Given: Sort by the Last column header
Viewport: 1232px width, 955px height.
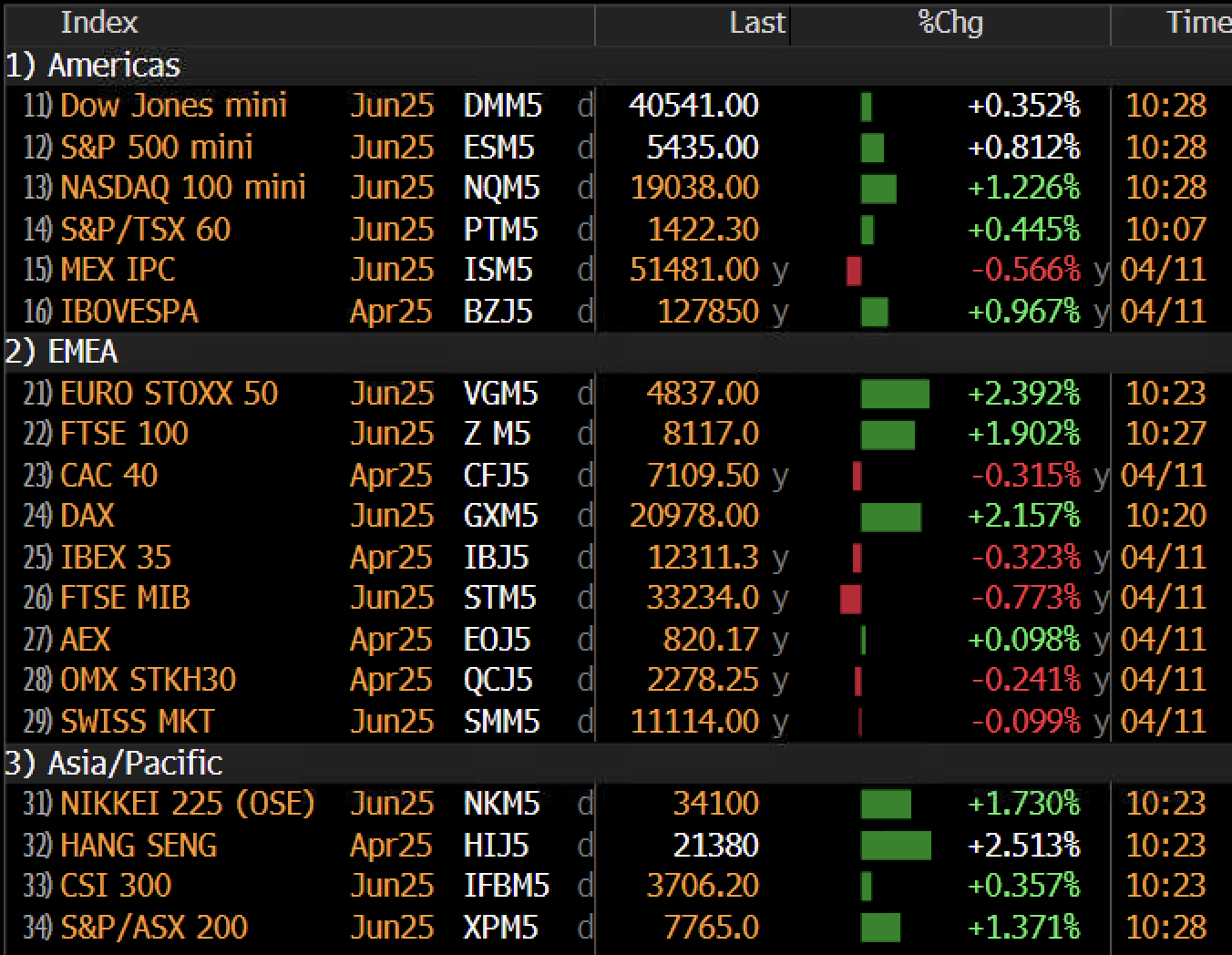Looking at the screenshot, I should [756, 22].
